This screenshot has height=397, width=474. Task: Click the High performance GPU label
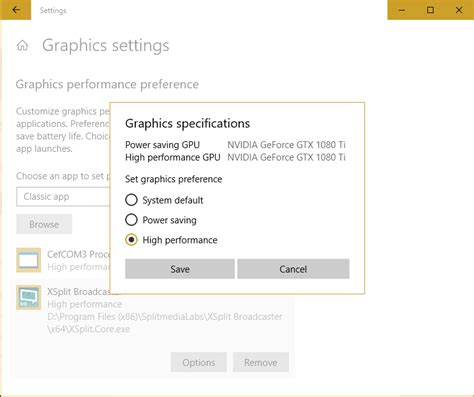[173, 157]
